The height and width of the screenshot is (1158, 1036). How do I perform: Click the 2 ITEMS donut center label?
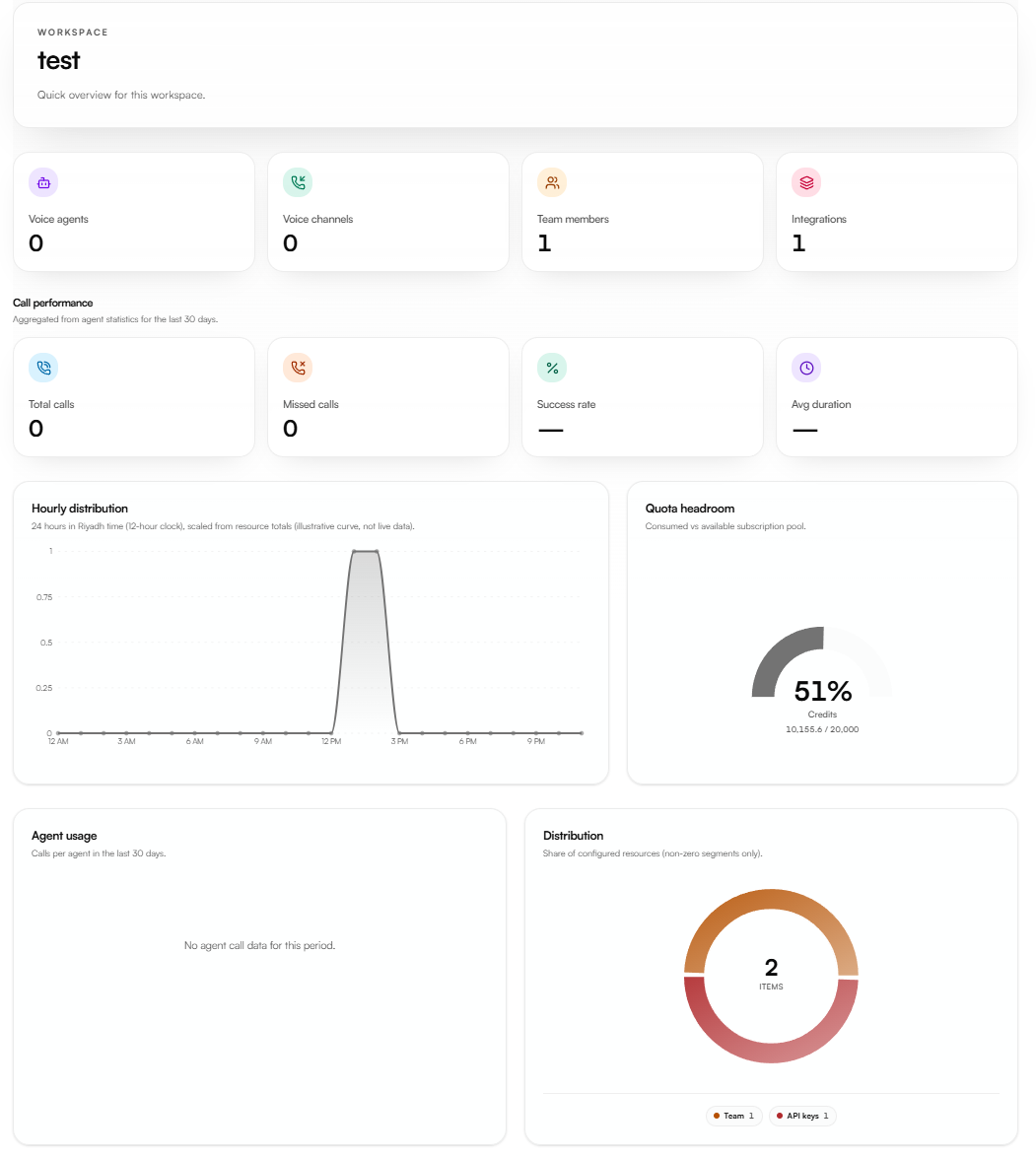tap(771, 974)
